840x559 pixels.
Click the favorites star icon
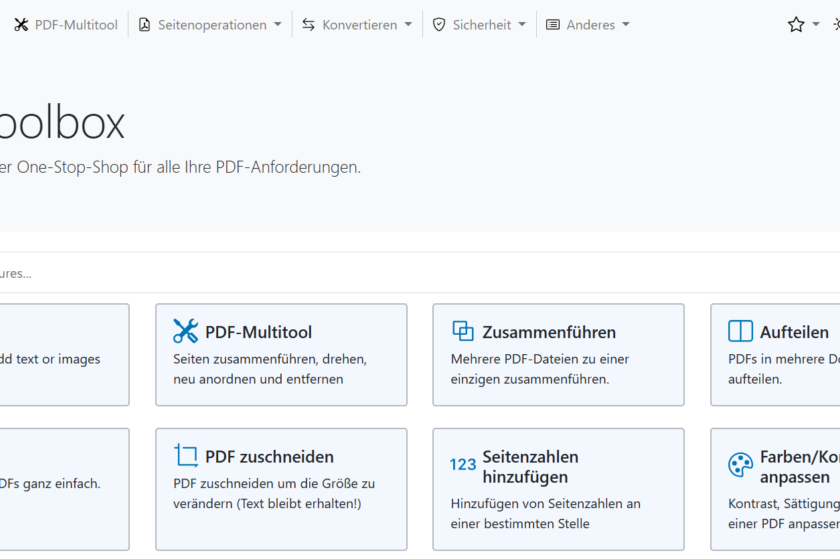796,25
